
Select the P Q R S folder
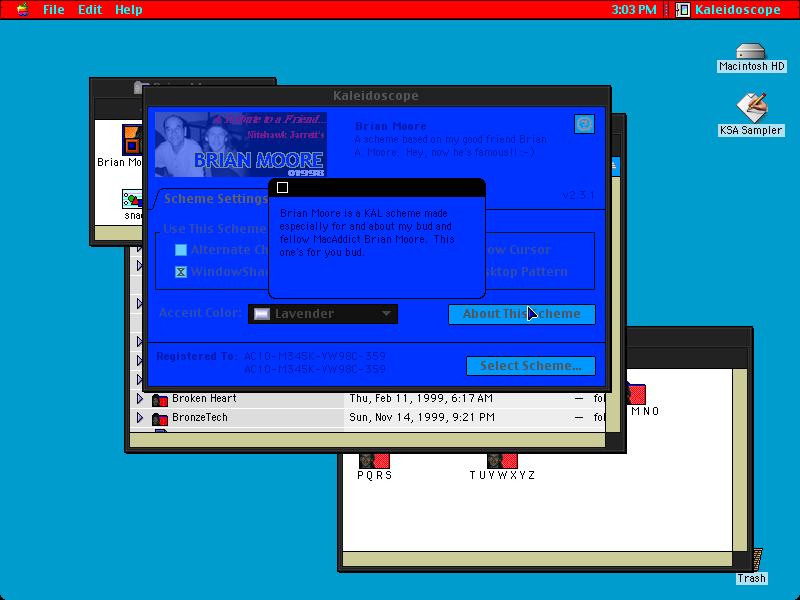374,461
